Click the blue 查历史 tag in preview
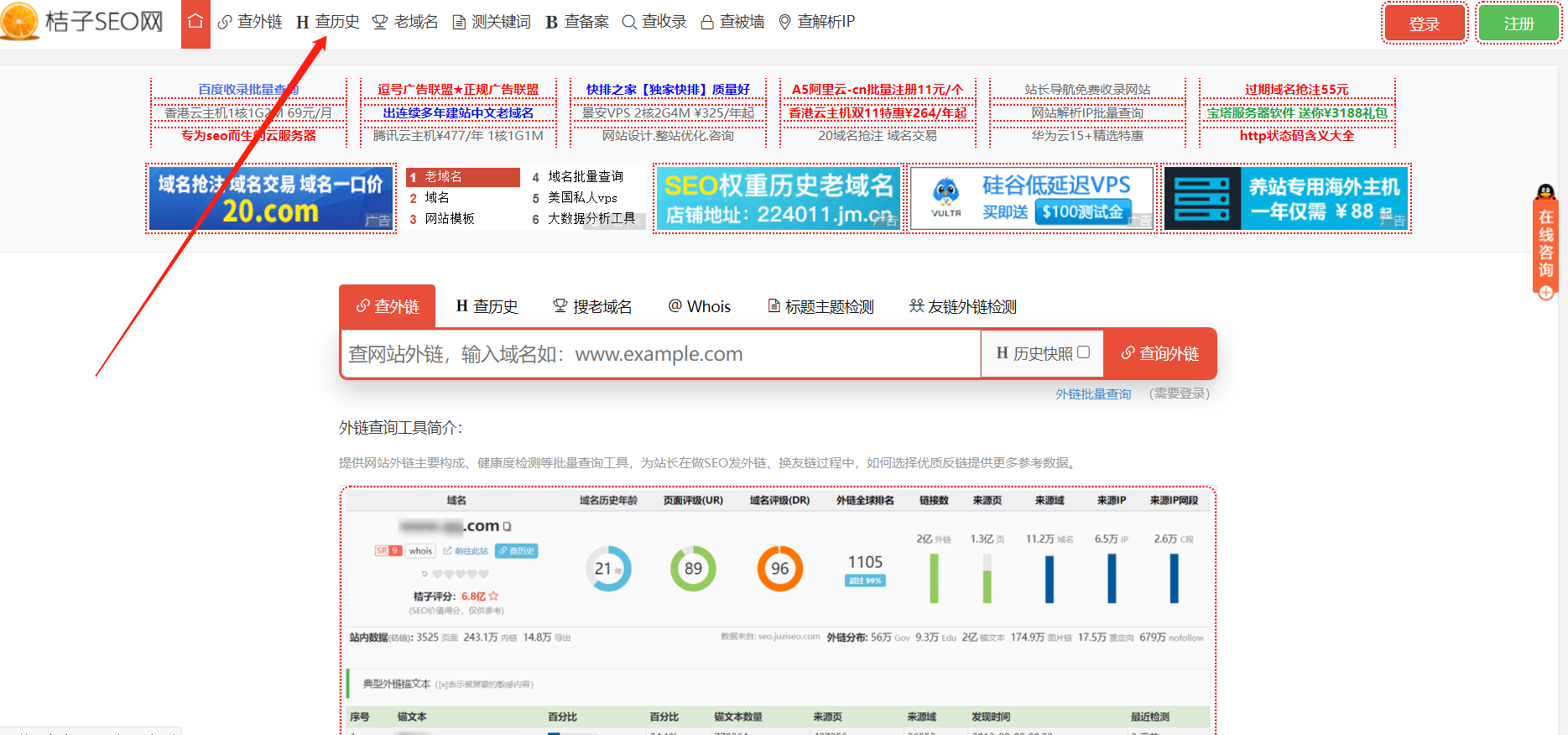This screenshot has height=735, width=1568. pos(516,551)
